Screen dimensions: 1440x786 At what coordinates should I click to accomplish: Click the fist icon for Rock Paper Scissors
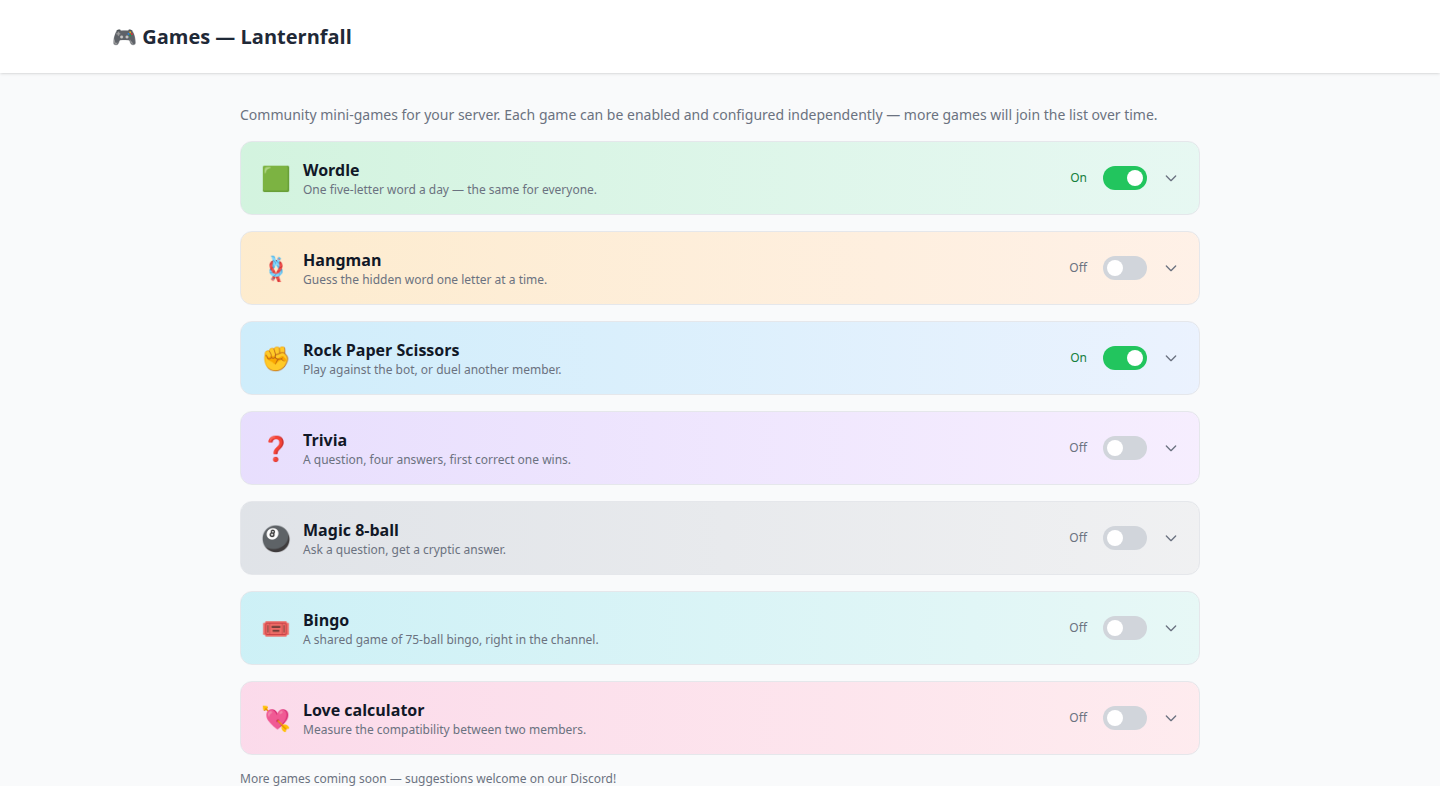(x=276, y=359)
